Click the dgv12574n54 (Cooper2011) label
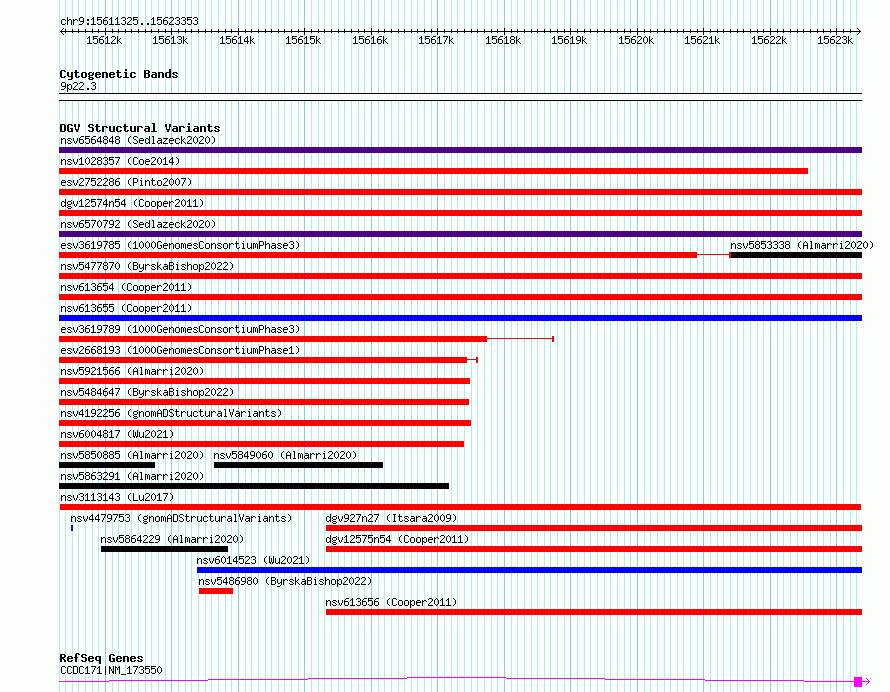The width and height of the screenshot is (890, 692). pyautogui.click(x=132, y=203)
